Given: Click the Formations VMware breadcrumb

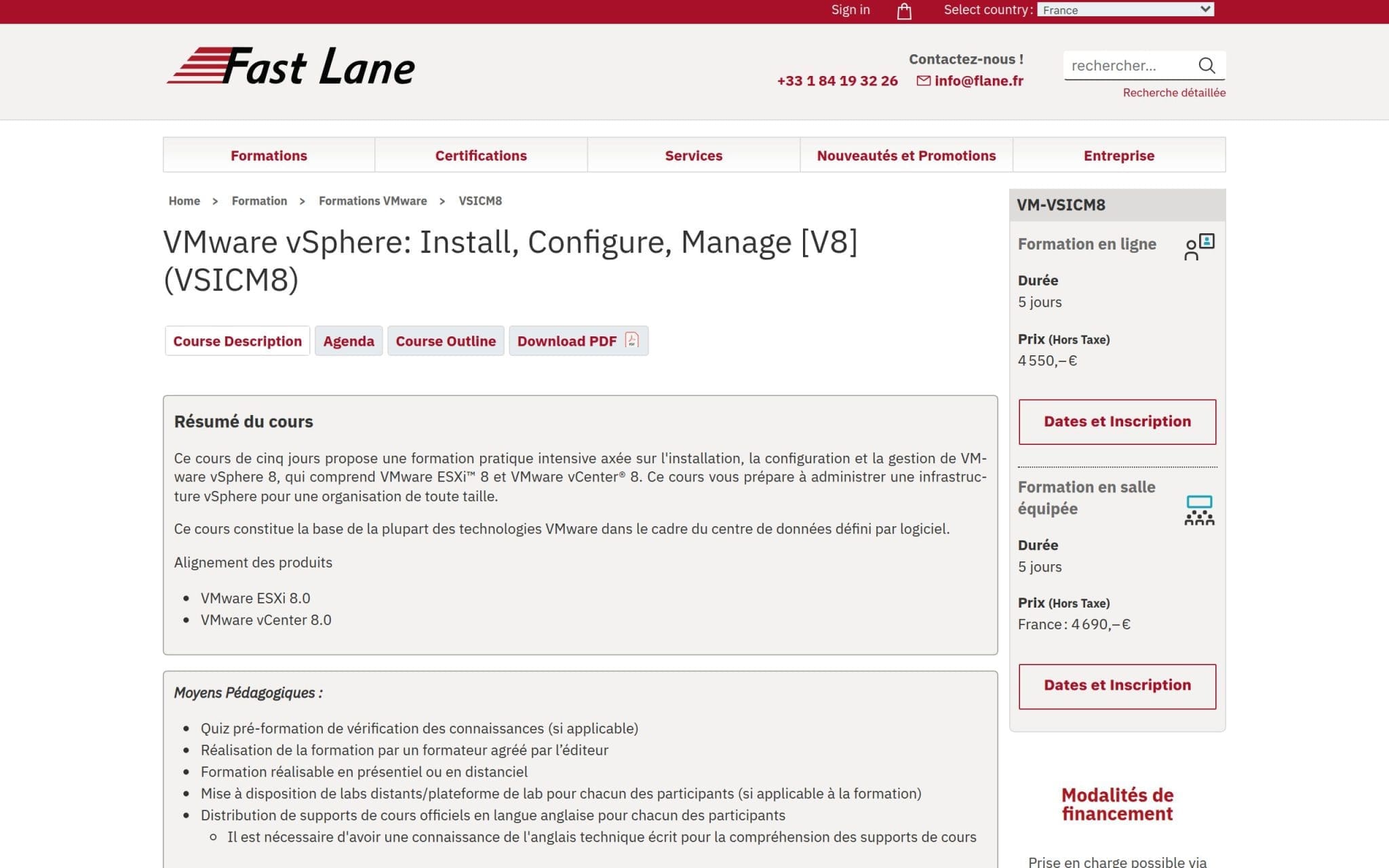Looking at the screenshot, I should [x=372, y=201].
